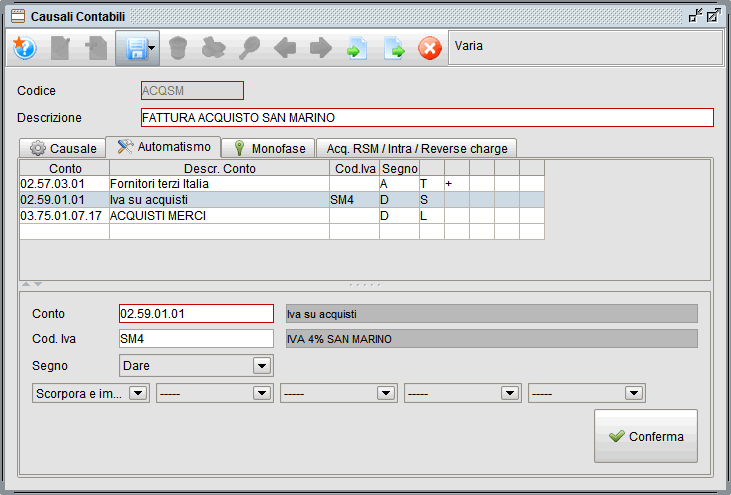Click the empty fourth row of table

pyautogui.click(x=282, y=232)
